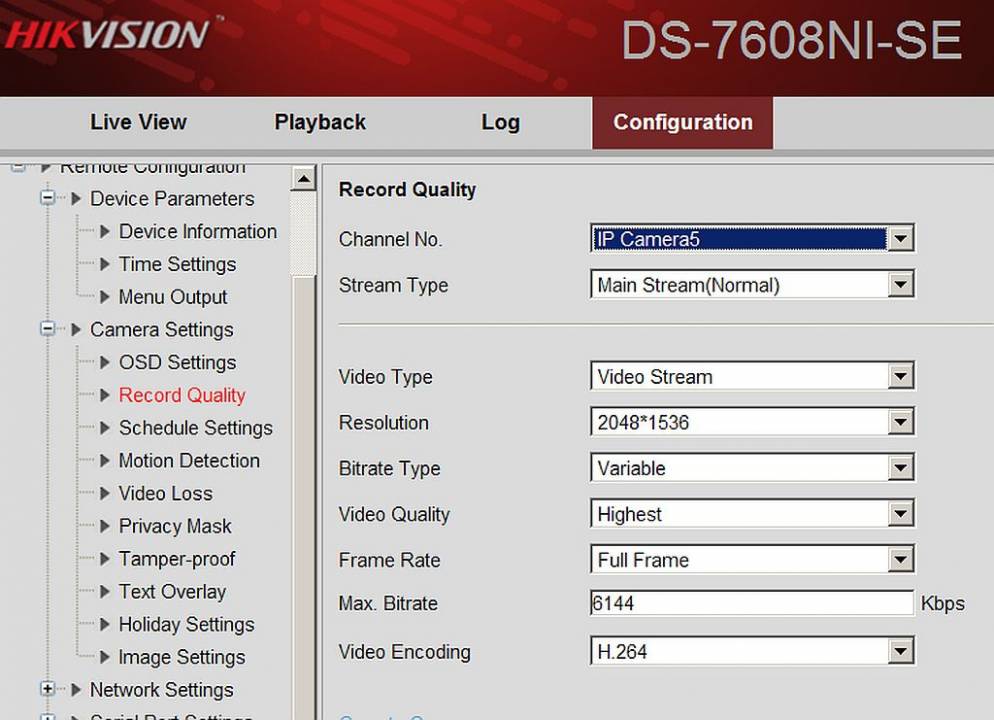Select Device Parameters tree item
Image resolution: width=994 pixels, height=720 pixels.
(x=172, y=198)
